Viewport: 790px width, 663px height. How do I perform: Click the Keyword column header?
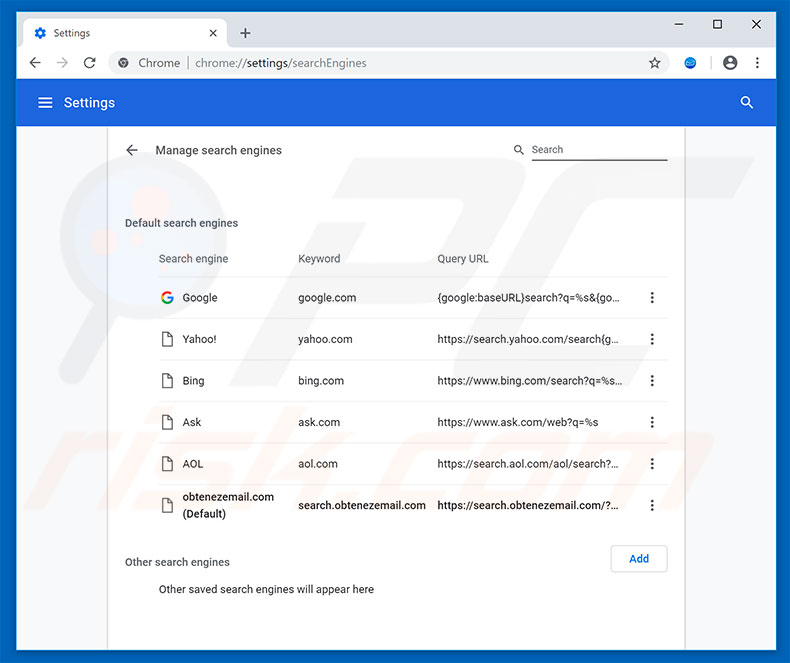click(x=319, y=259)
